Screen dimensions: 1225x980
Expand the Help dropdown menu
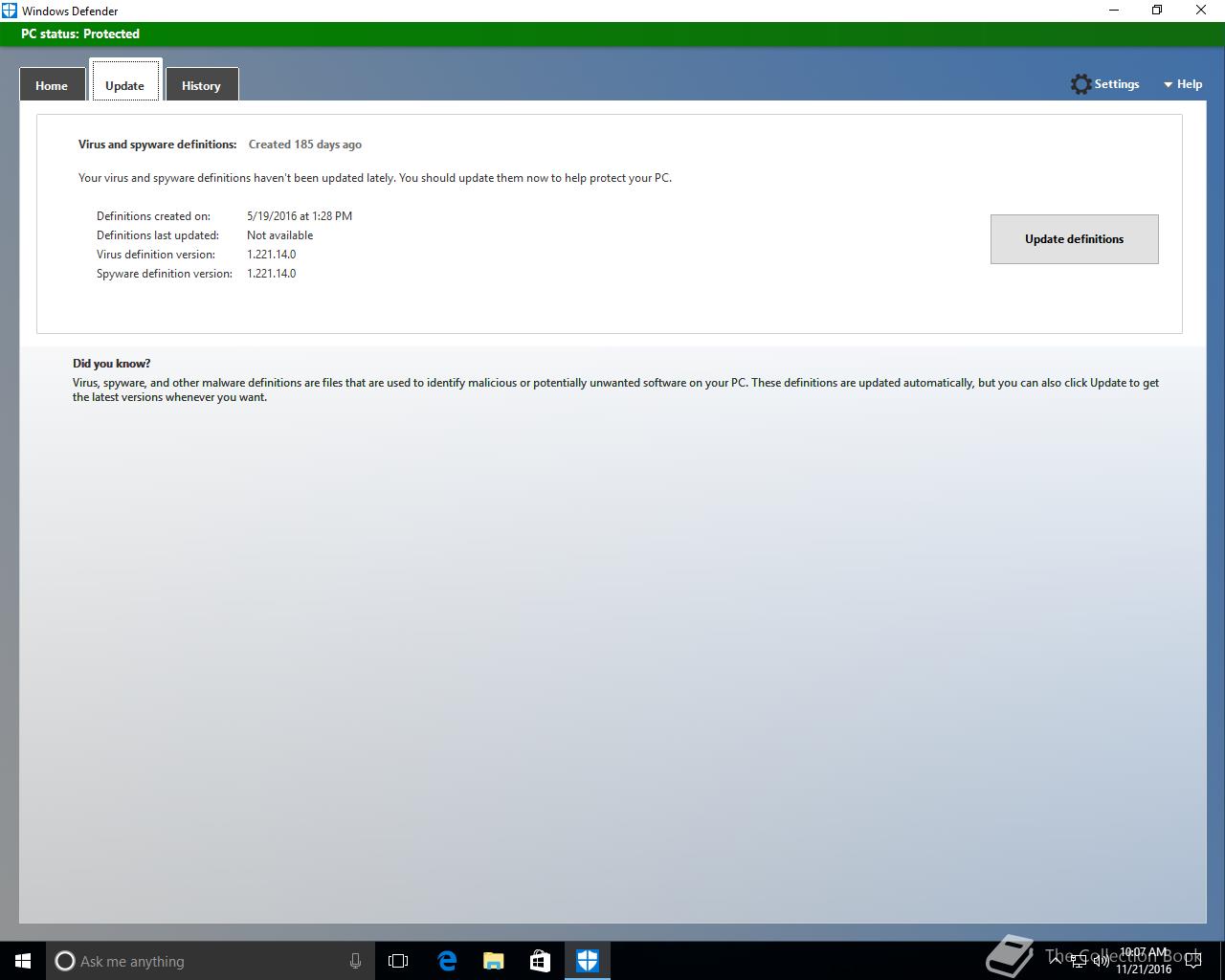pos(1183,84)
